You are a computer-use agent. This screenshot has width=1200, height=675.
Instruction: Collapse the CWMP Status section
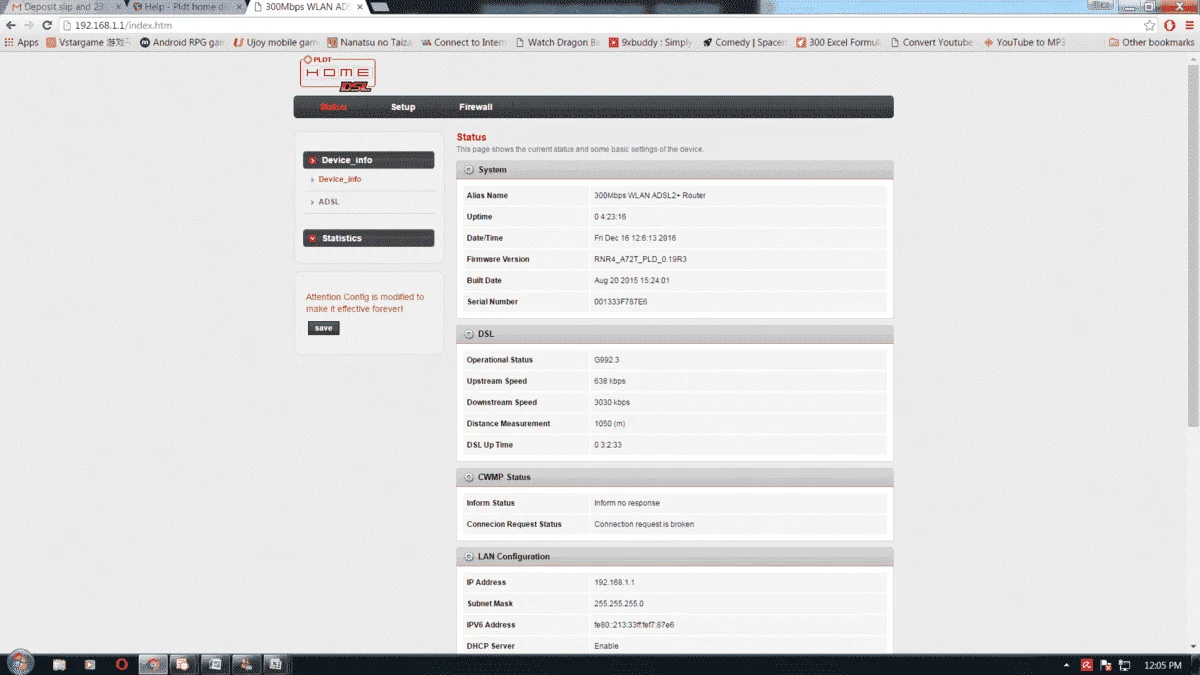(469, 477)
